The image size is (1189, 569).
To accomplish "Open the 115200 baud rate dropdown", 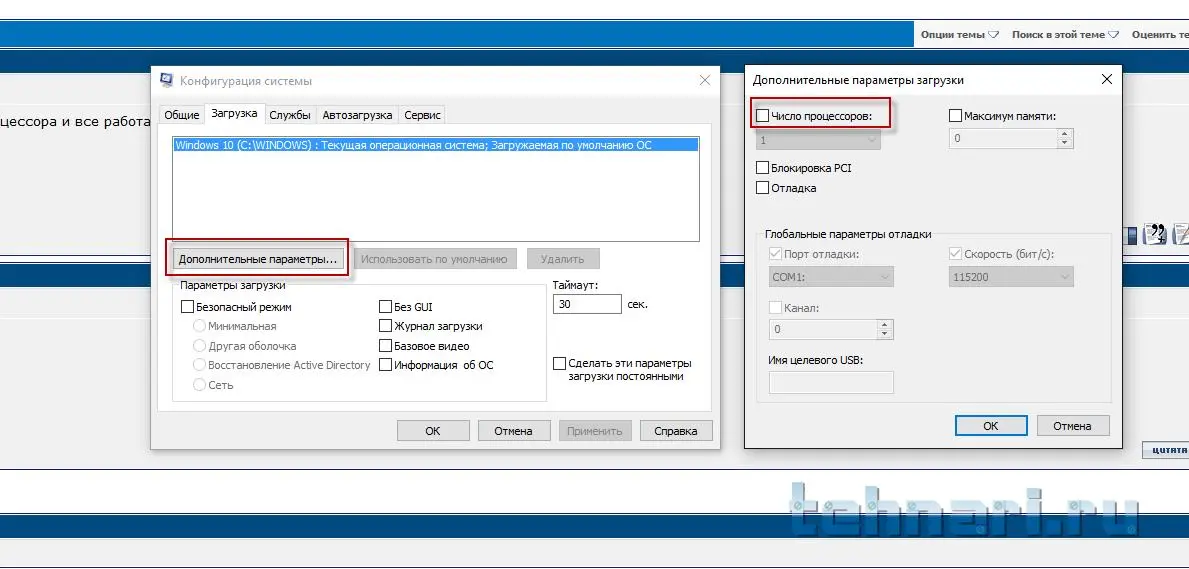I will tap(1012, 277).
